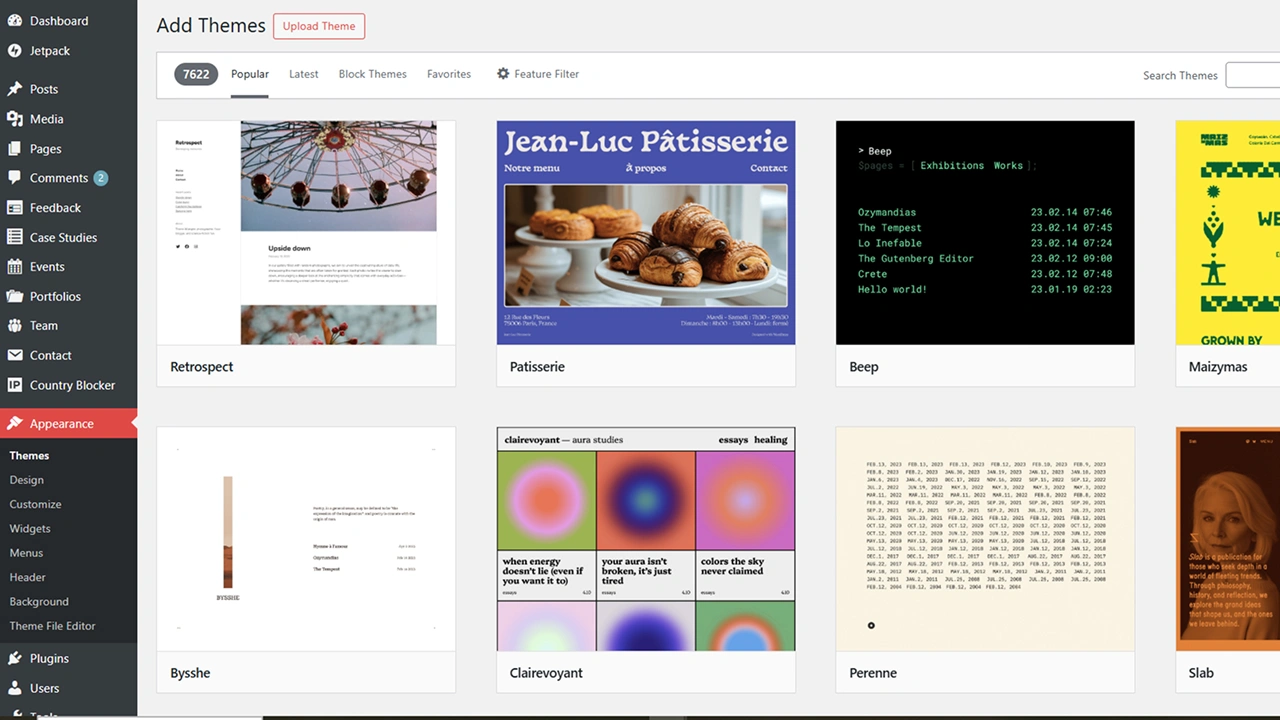Select the Patisserie theme thumbnail
The image size is (1280, 720).
[645, 232]
